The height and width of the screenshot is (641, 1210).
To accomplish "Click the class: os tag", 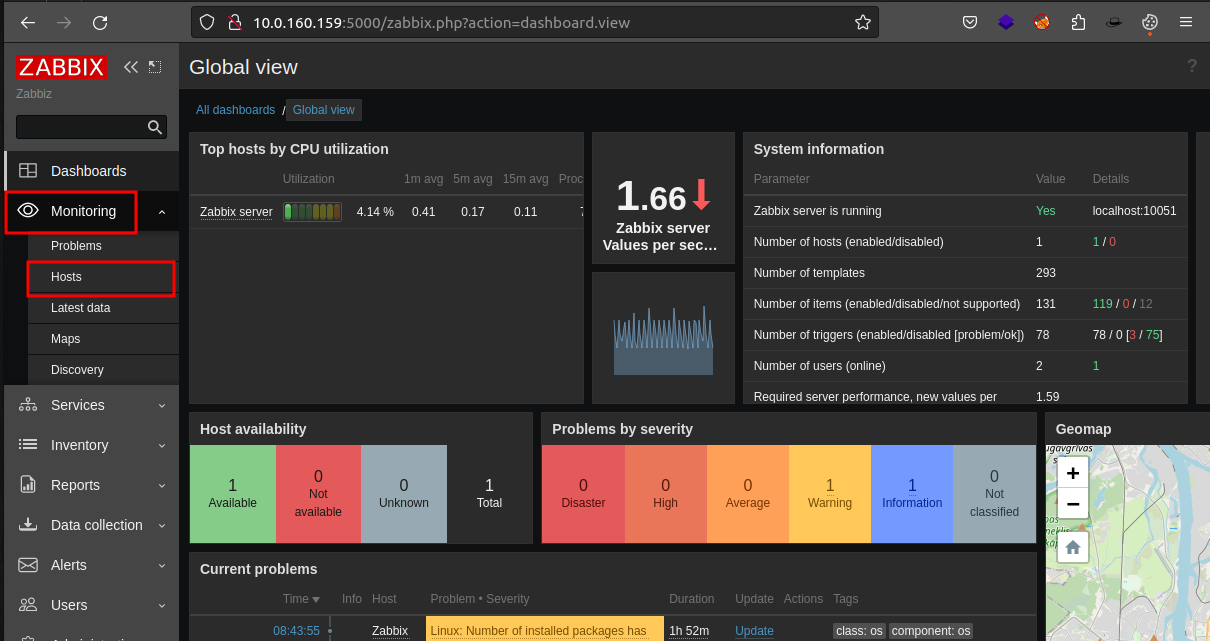I will tap(858, 631).
